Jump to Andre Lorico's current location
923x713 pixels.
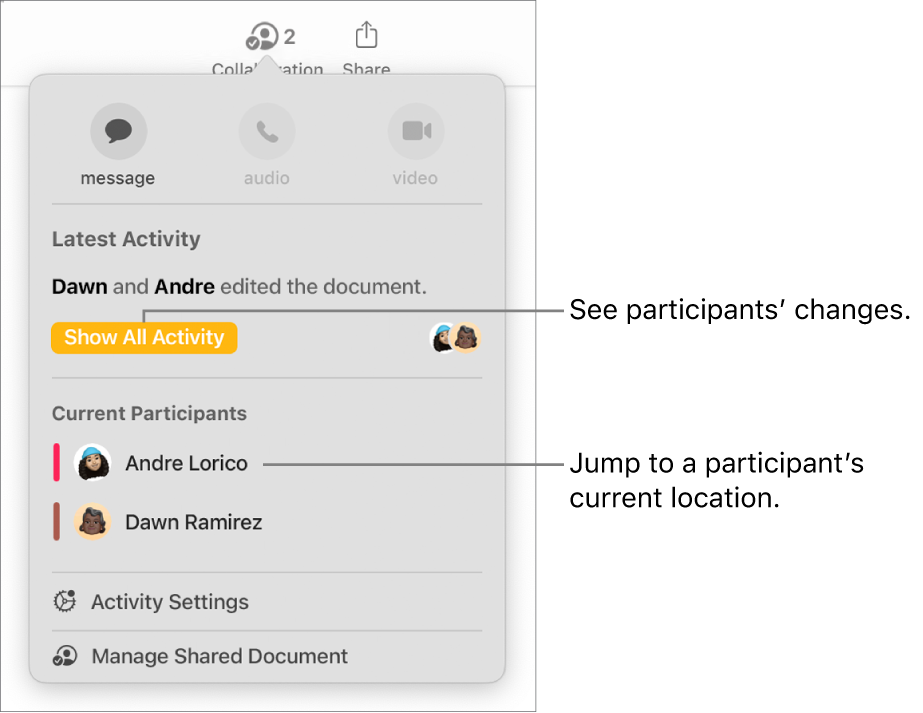186,464
